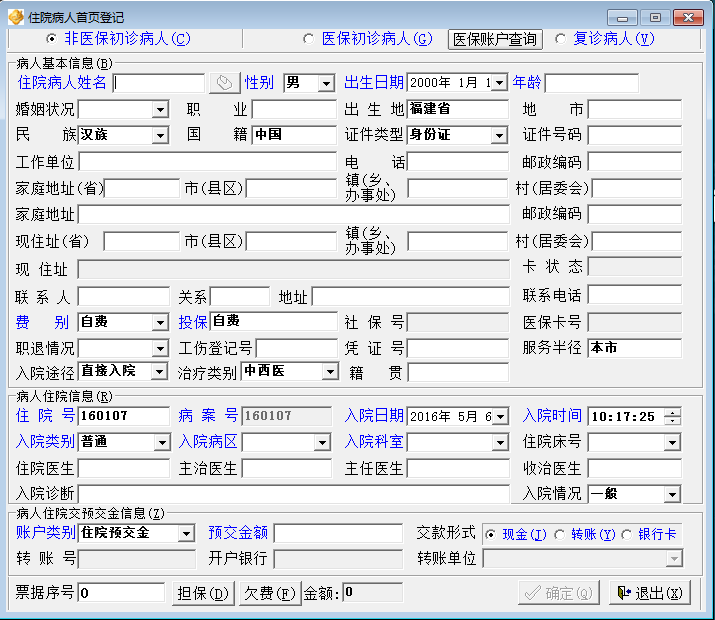Expand the 职退情况 dropdown

coord(160,349)
